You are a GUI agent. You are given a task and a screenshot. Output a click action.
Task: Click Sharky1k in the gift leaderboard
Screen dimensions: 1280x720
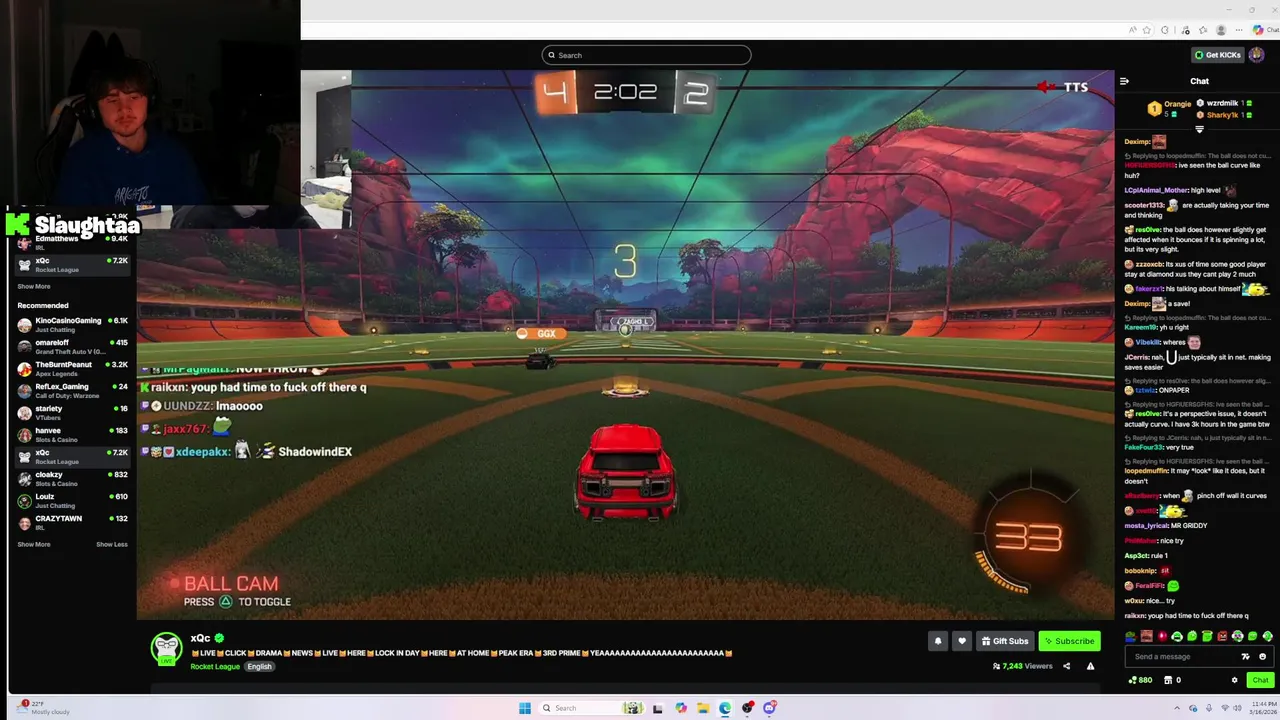(1222, 115)
